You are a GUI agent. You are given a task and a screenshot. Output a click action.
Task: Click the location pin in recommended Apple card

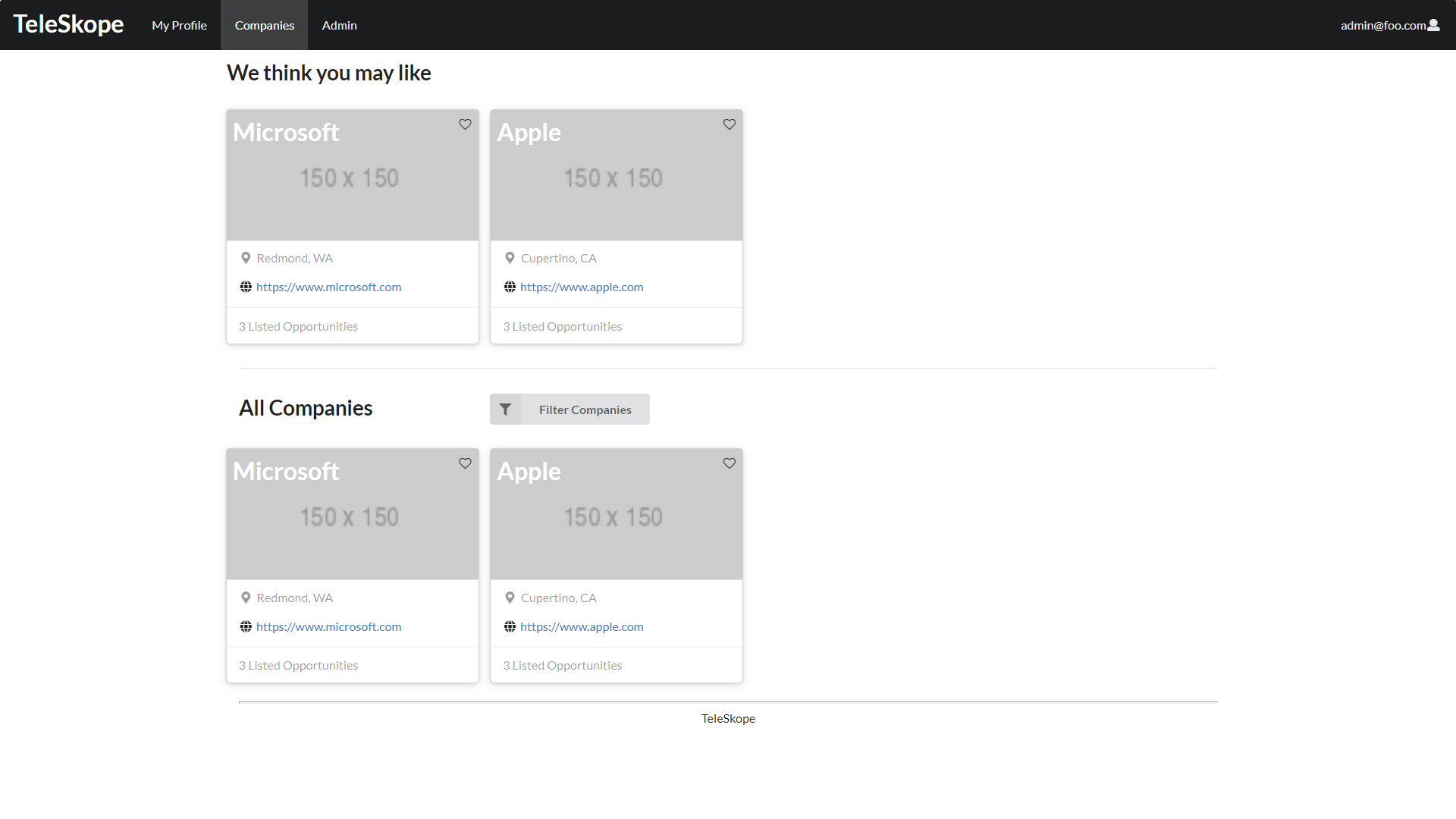click(x=510, y=258)
